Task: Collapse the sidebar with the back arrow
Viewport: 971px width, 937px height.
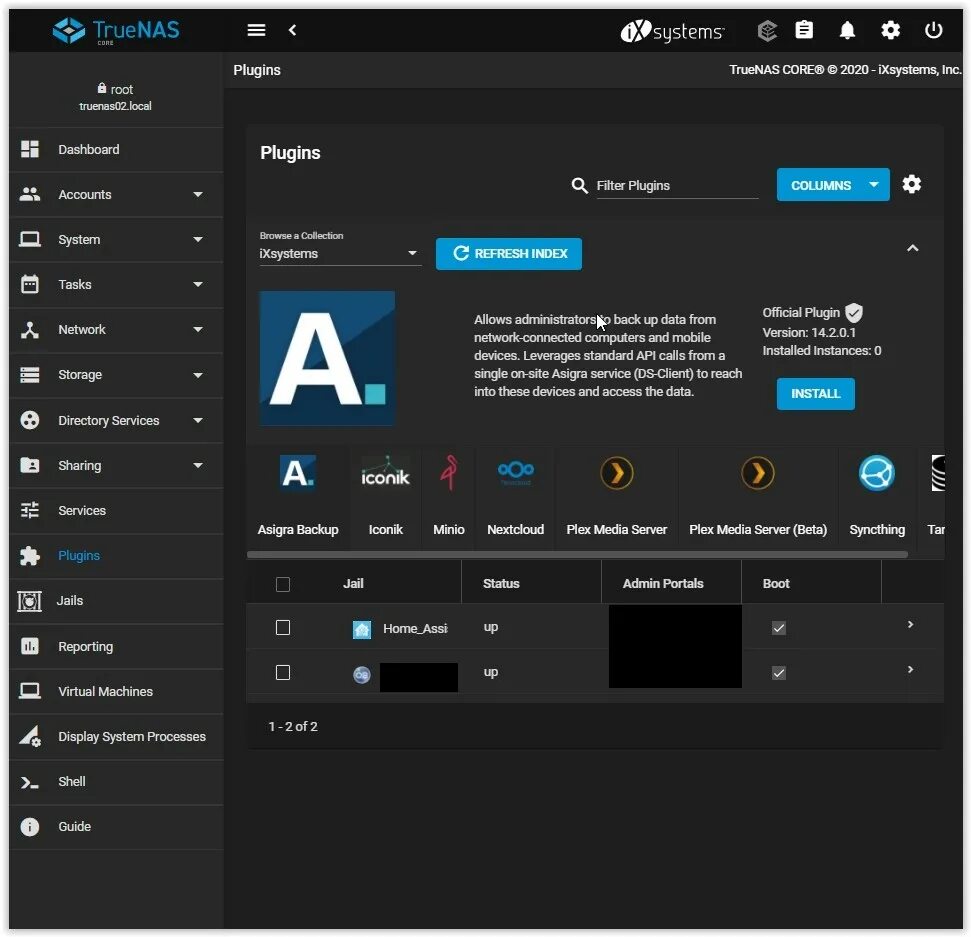Action: click(x=292, y=30)
